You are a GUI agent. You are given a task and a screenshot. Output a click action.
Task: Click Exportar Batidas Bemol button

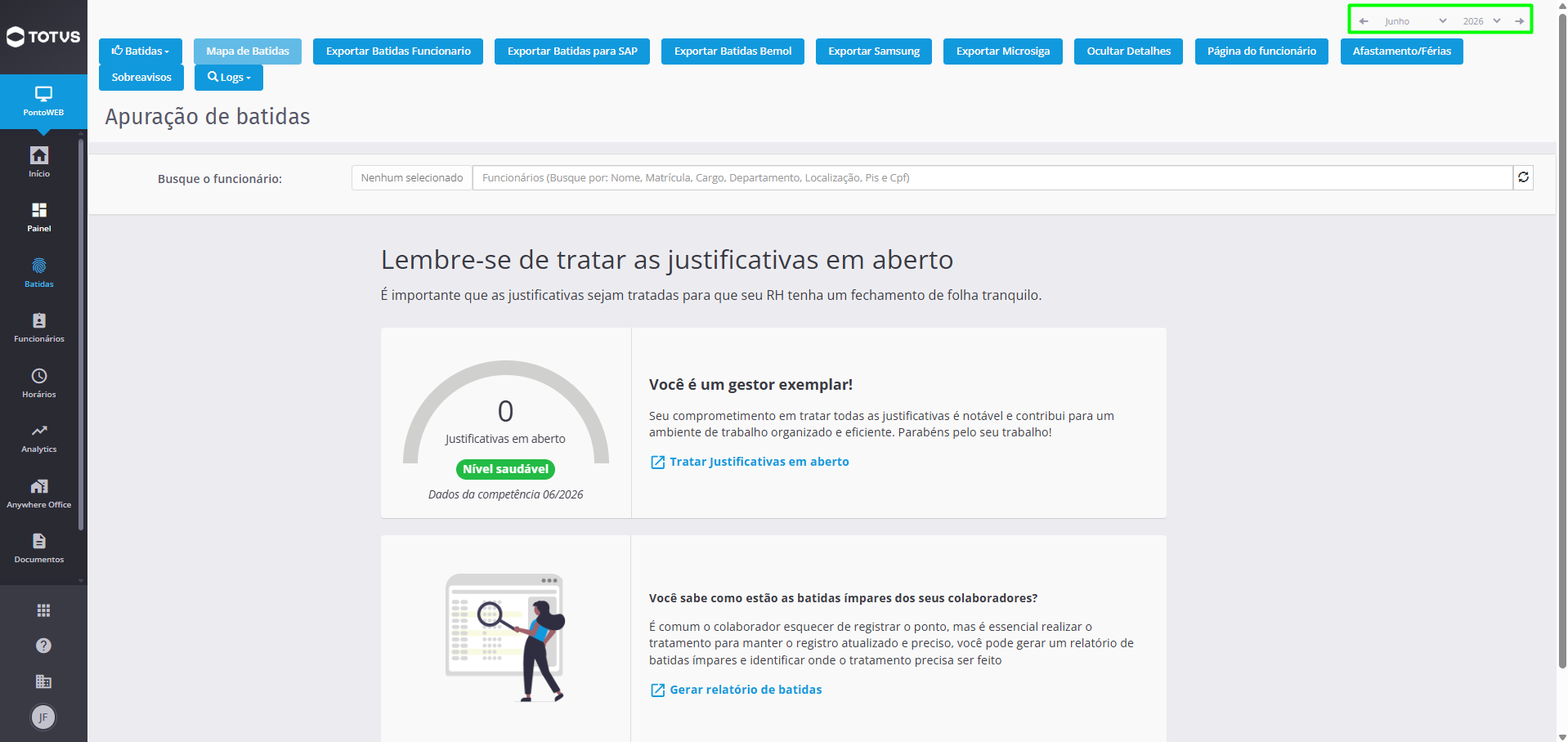click(732, 51)
